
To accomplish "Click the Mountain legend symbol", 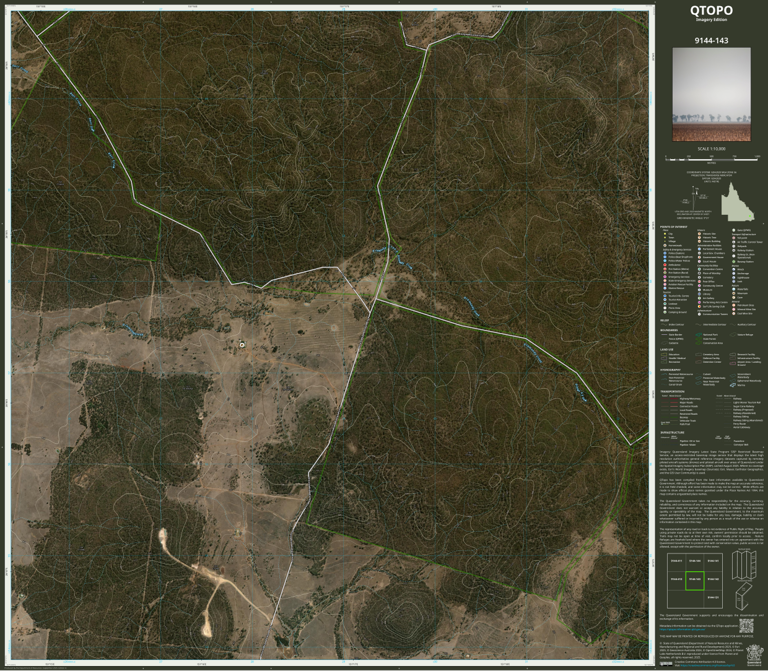I will click(734, 293).
